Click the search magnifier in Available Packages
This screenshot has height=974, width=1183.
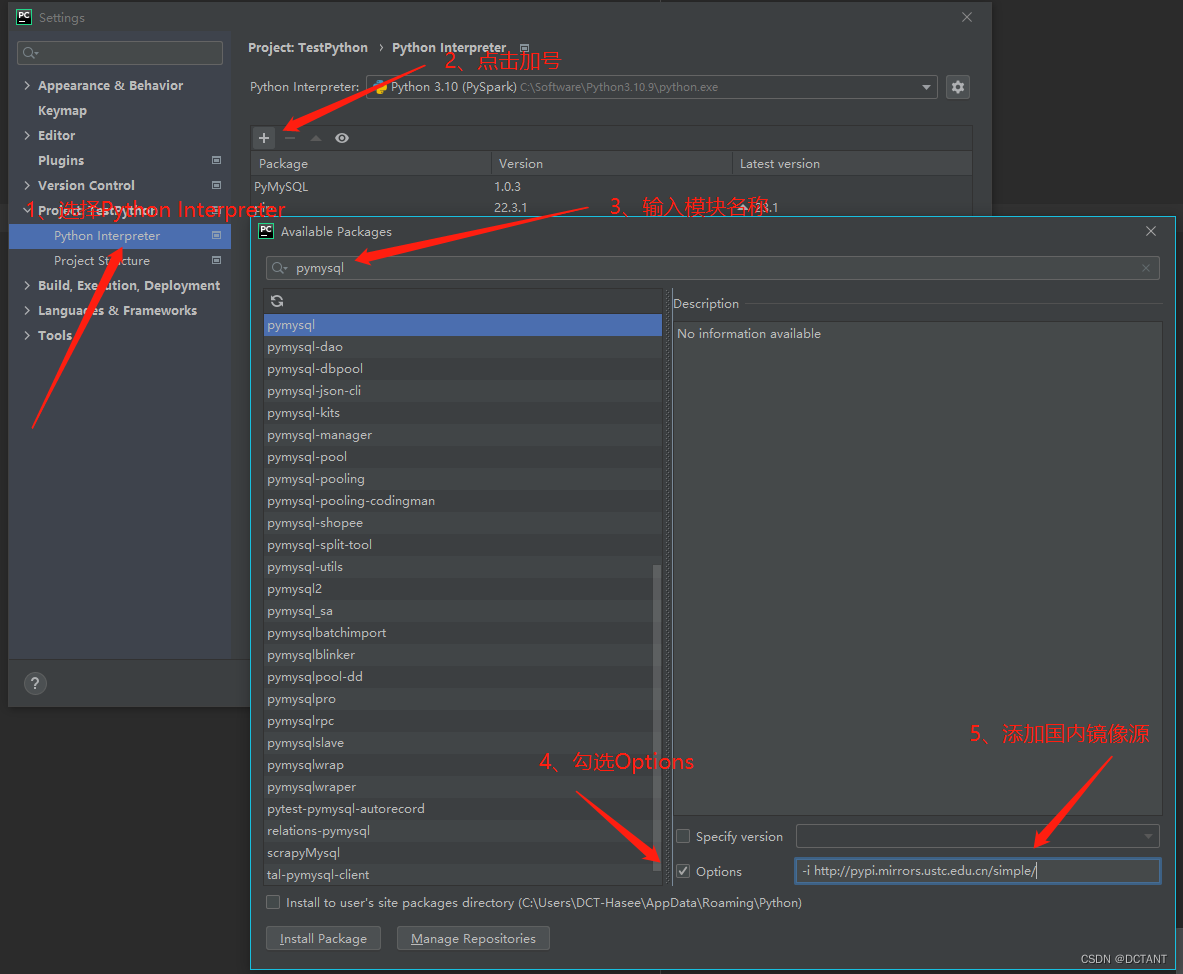[x=279, y=268]
